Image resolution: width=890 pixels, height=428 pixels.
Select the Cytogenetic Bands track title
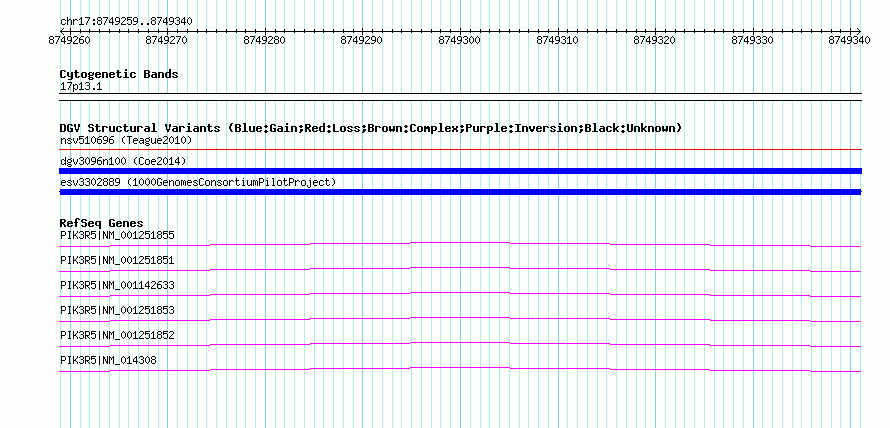click(119, 74)
